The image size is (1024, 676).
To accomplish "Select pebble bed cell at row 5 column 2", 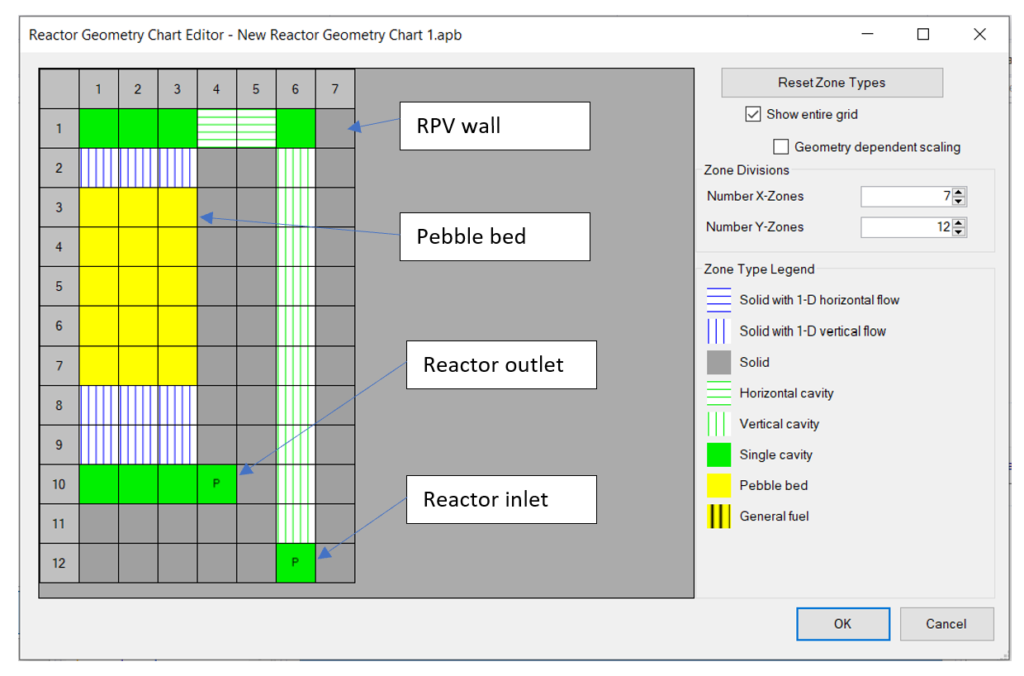I will [138, 286].
